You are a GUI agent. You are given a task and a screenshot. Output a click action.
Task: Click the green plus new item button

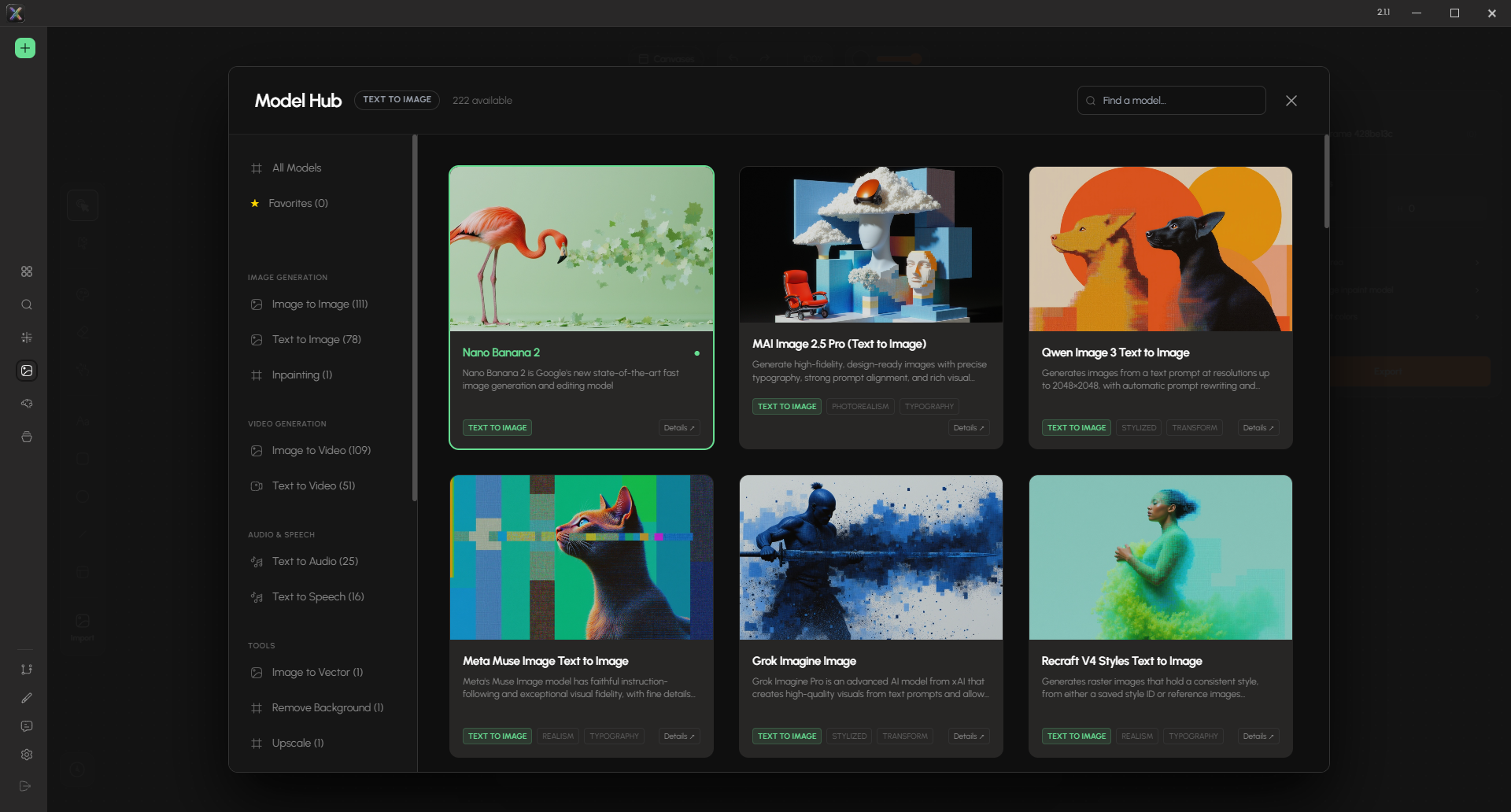pos(25,48)
